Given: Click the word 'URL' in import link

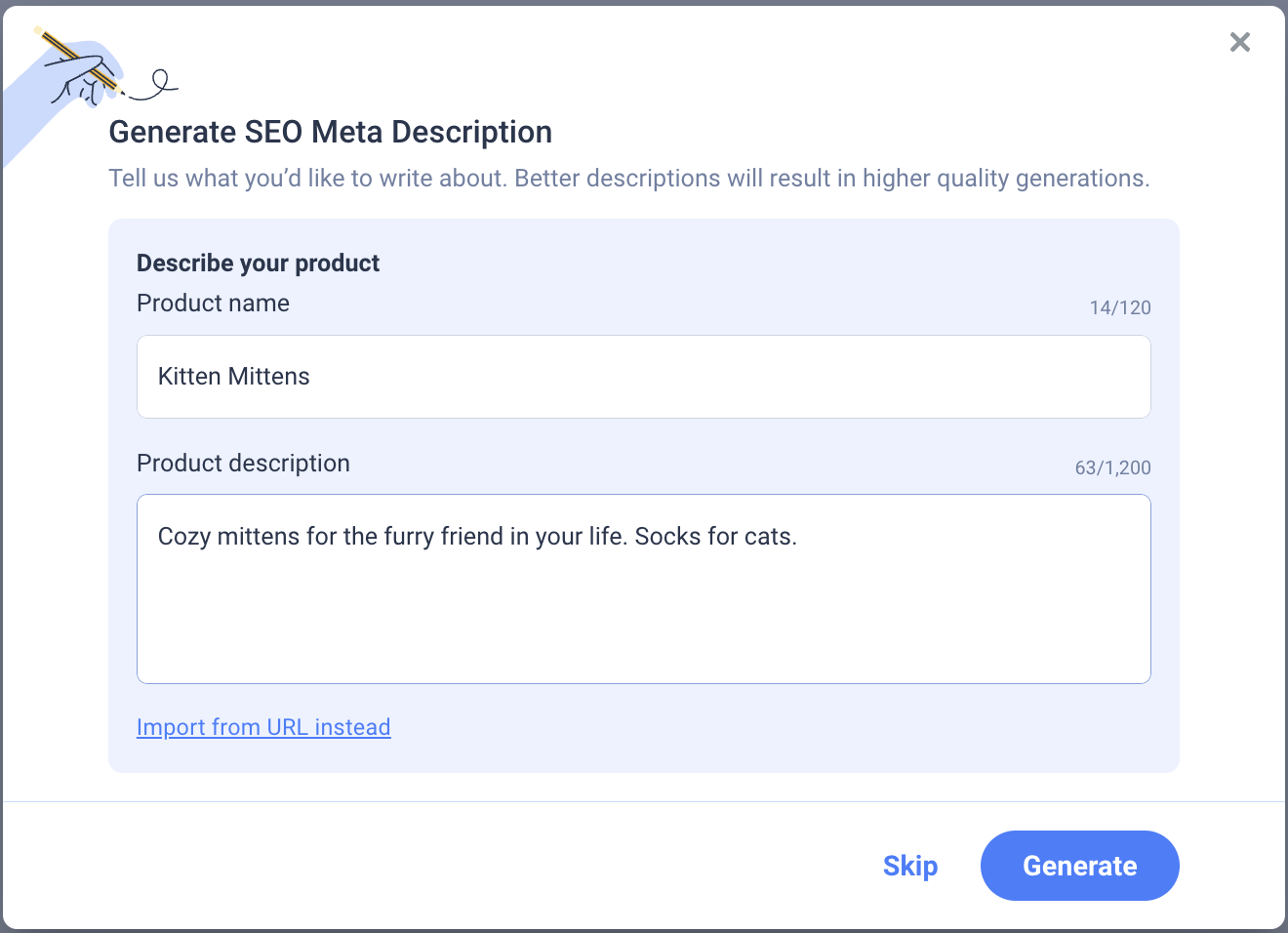Looking at the screenshot, I should click(x=287, y=727).
